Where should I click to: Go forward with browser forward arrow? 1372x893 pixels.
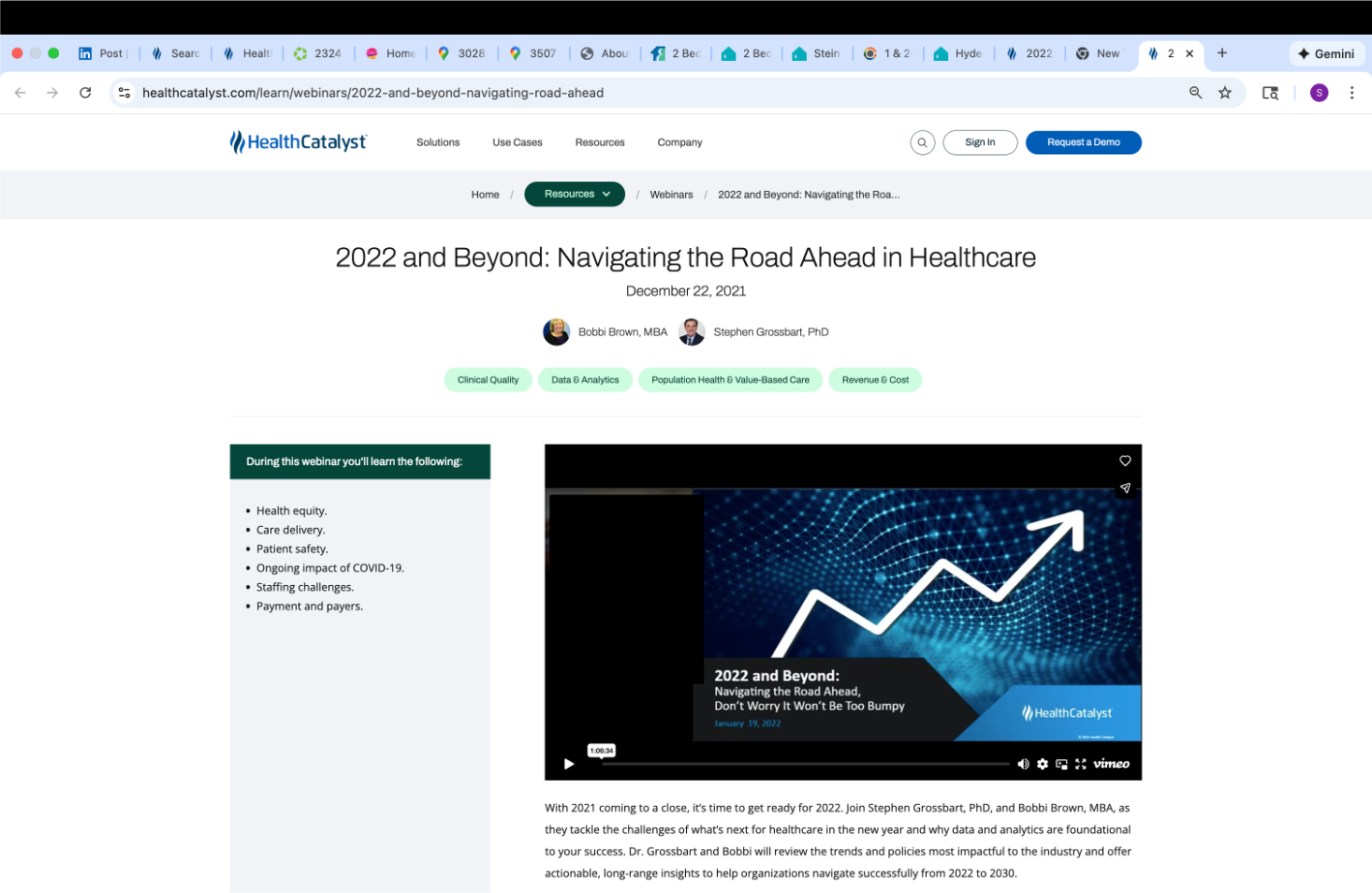point(52,93)
